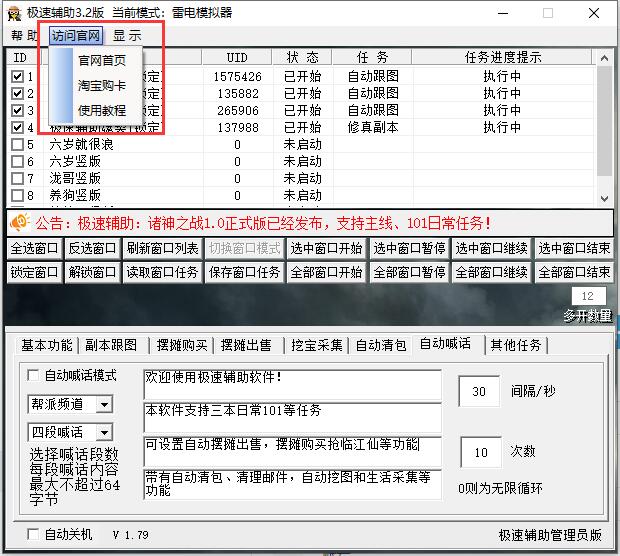The image size is (620, 556).
Task: Click the list scrollbar up arrow
Action: coord(604,58)
